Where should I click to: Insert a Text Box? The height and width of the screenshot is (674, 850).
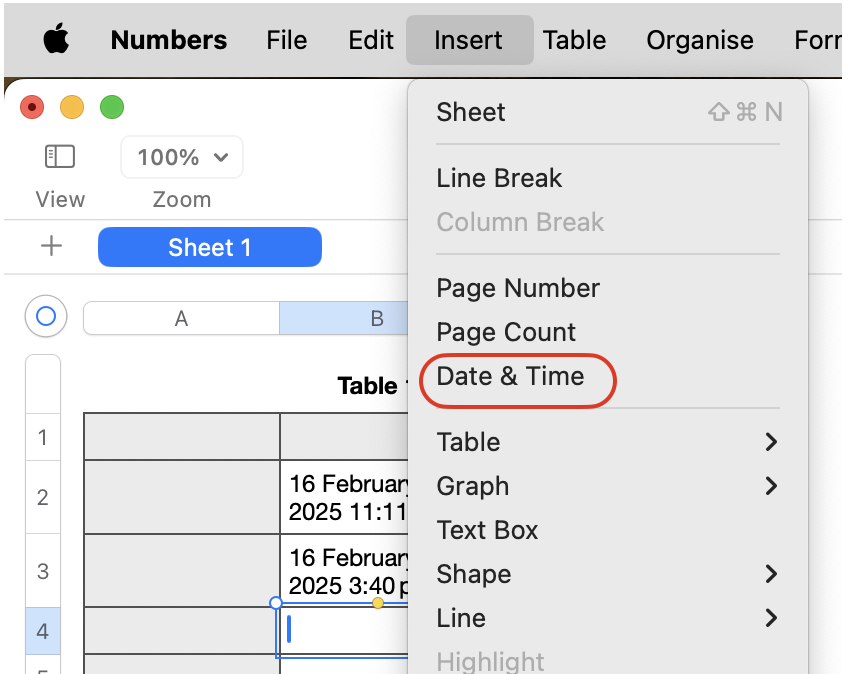click(x=488, y=530)
